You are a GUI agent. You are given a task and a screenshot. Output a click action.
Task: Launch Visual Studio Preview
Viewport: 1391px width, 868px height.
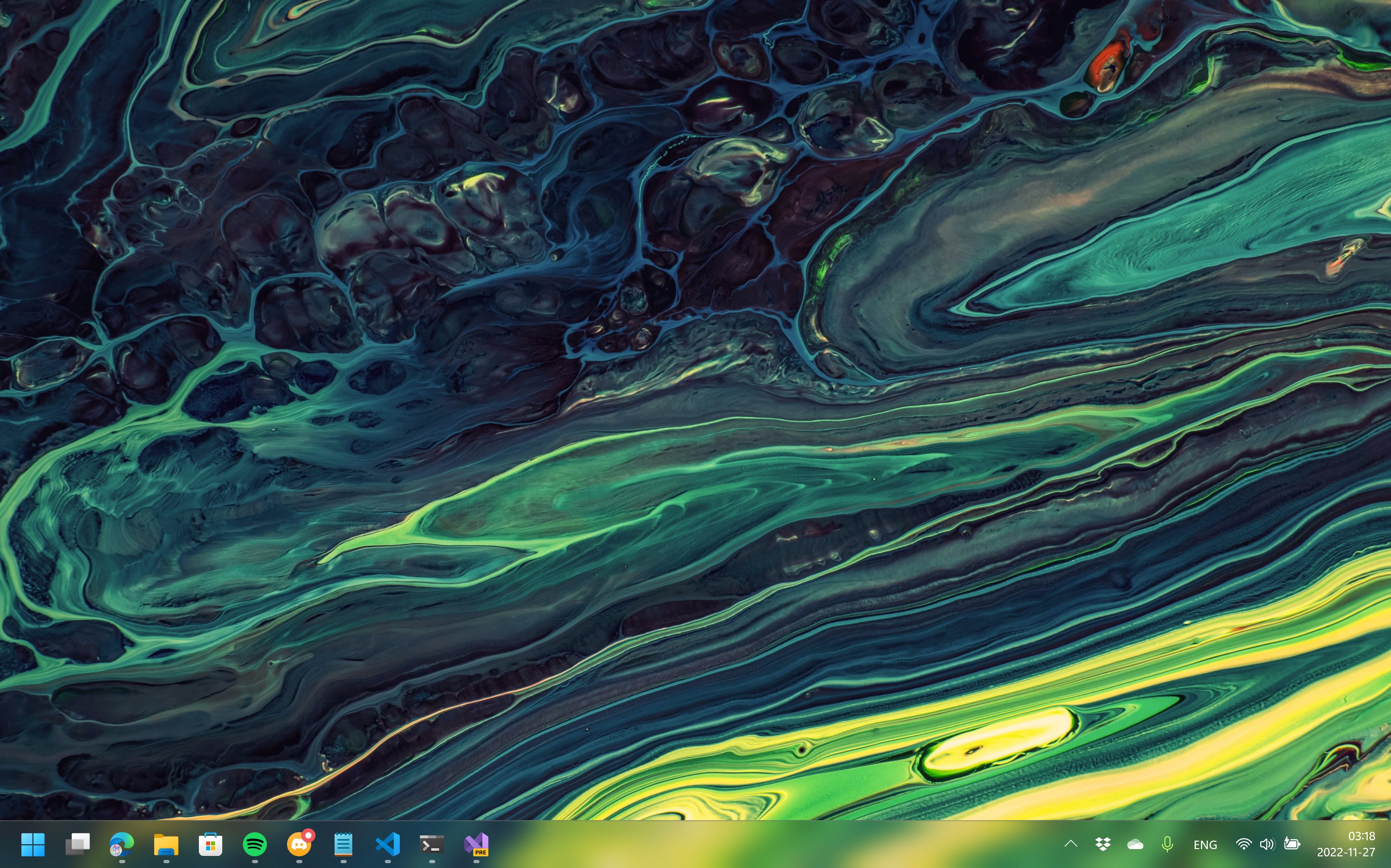click(x=477, y=844)
